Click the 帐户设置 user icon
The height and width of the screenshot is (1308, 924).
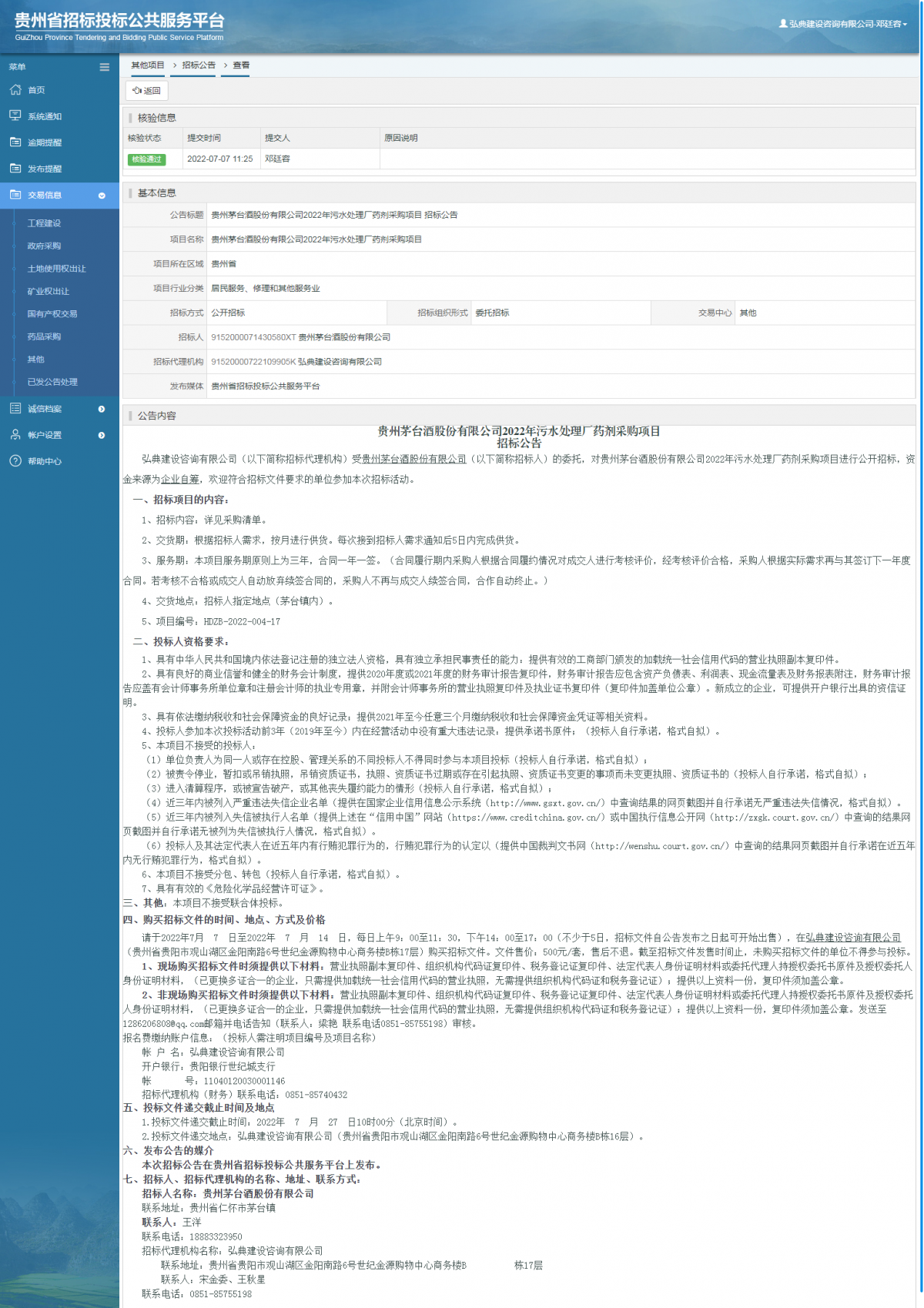click(15, 435)
